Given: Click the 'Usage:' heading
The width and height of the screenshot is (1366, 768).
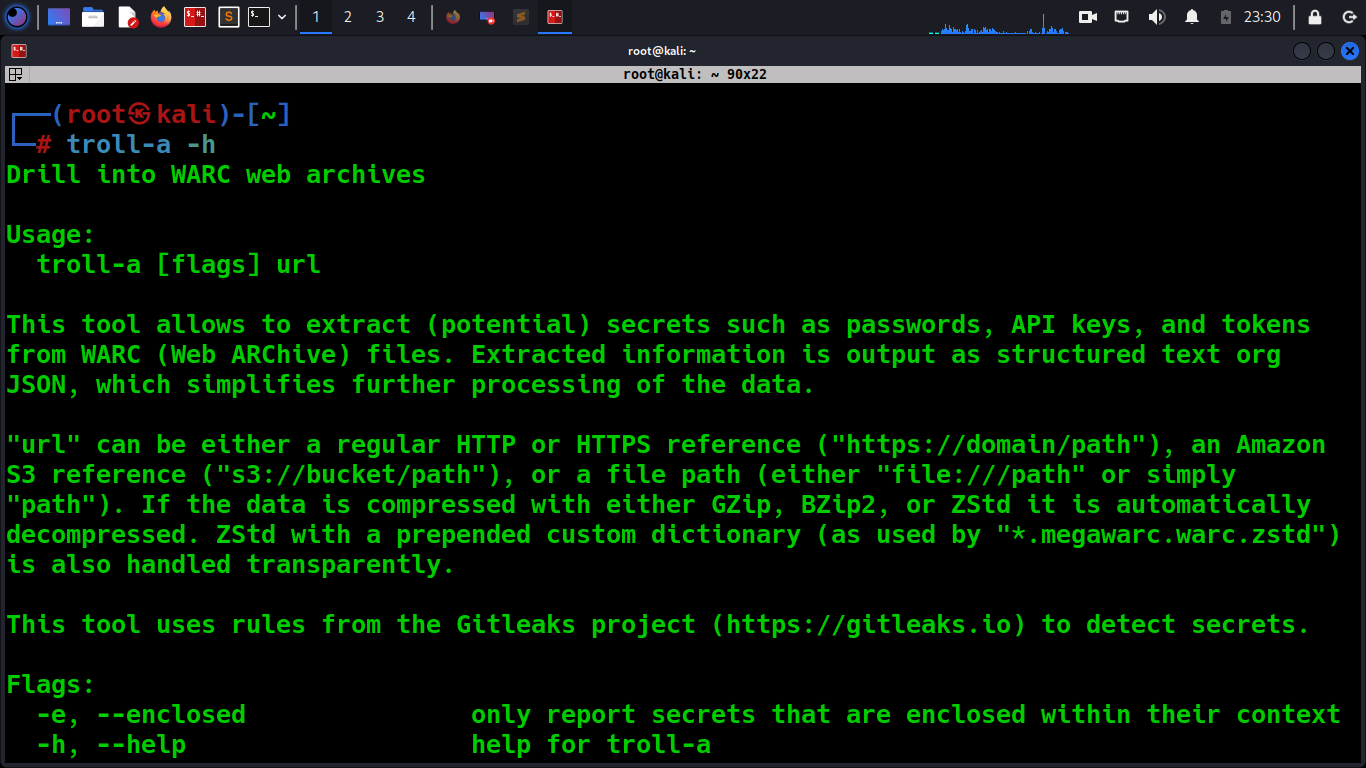Looking at the screenshot, I should tap(51, 235).
